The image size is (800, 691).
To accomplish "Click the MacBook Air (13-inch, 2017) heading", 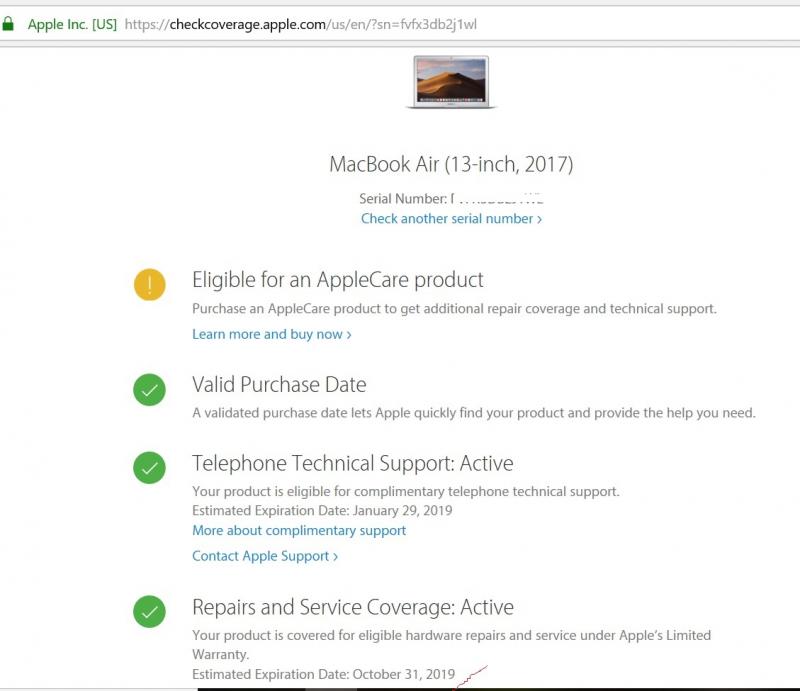I will pos(451,164).
